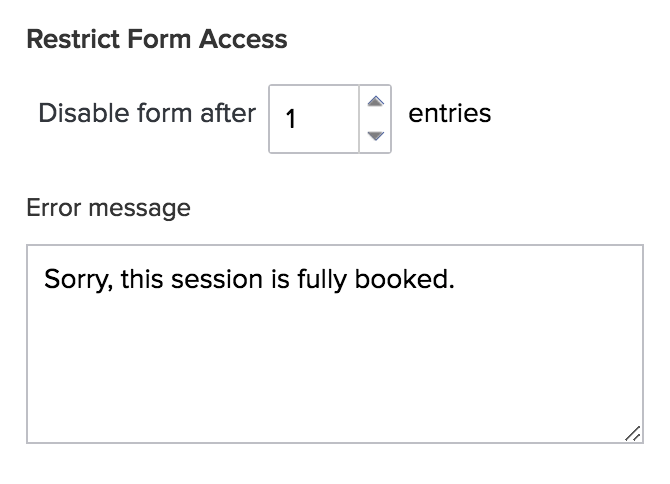Click the word "Disable" in the label
This screenshot has width=670, height=484.
(76, 113)
